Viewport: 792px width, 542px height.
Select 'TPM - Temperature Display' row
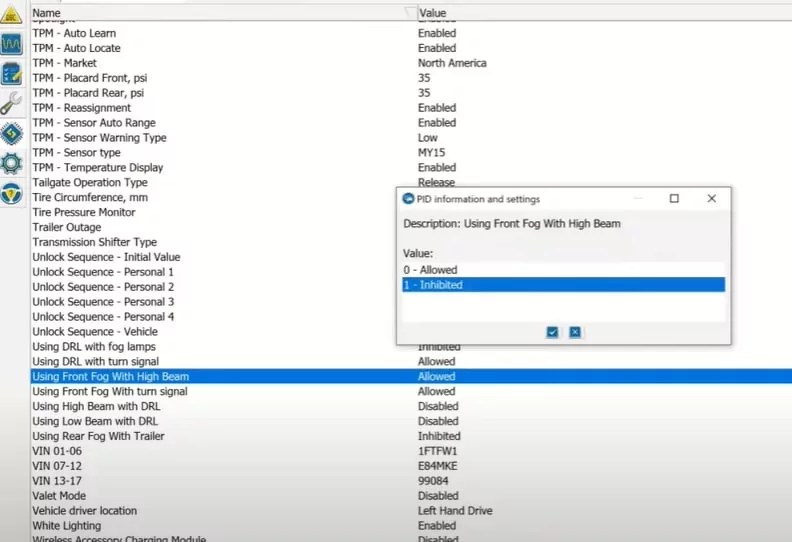pos(411,167)
